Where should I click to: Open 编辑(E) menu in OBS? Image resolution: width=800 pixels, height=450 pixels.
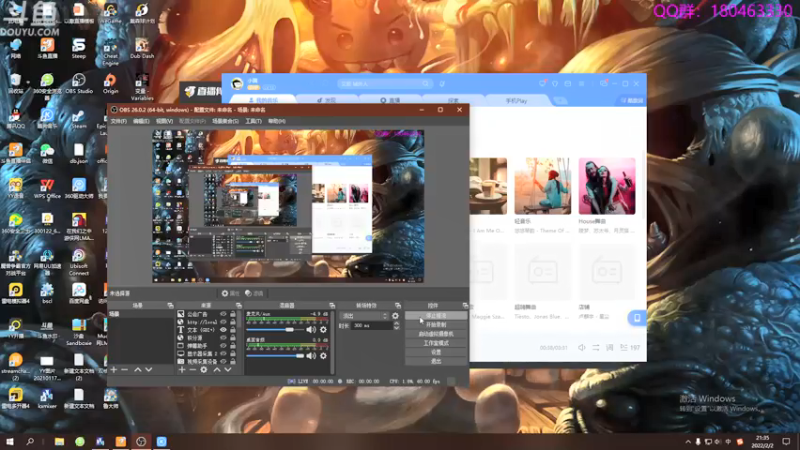141,121
